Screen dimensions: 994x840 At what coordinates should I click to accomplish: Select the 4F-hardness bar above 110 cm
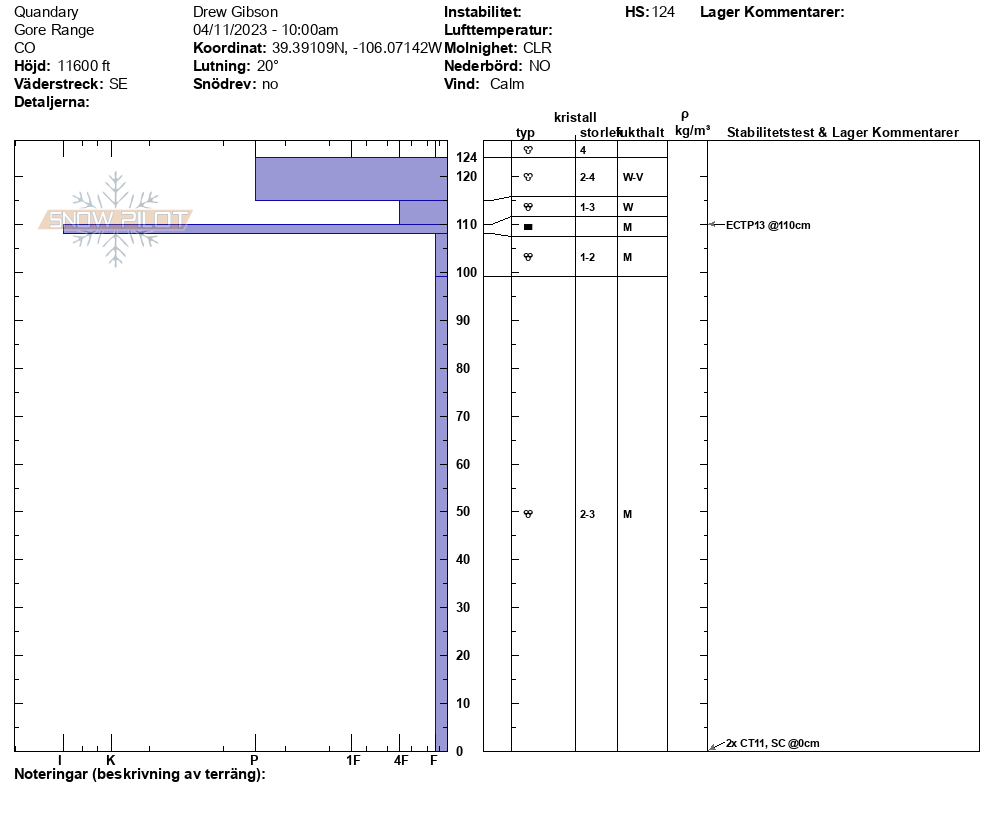tap(423, 212)
